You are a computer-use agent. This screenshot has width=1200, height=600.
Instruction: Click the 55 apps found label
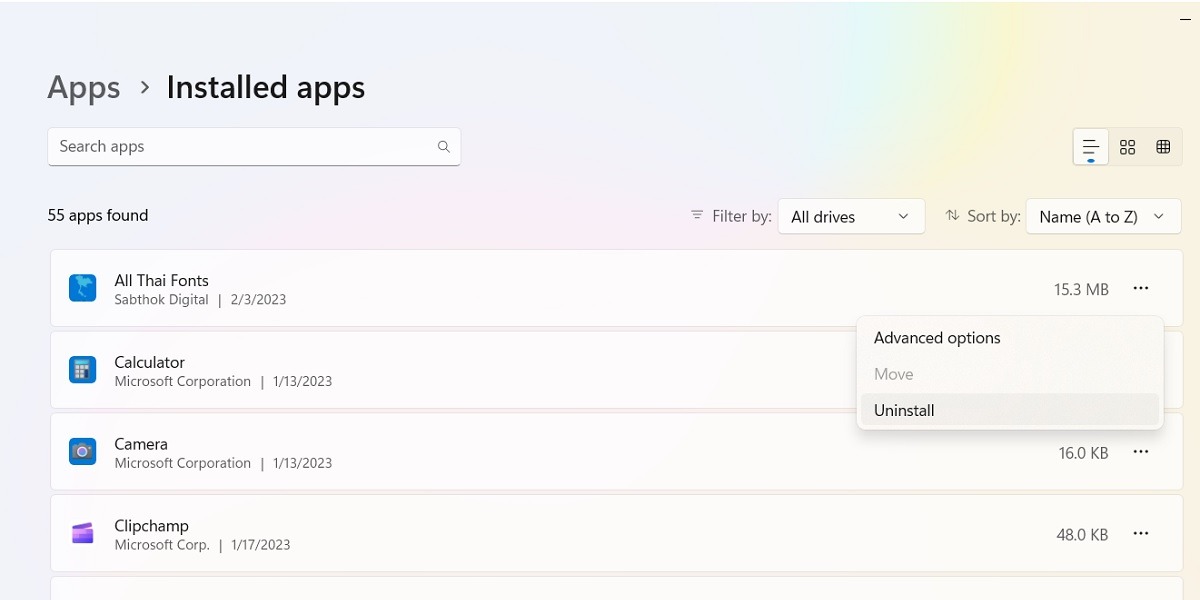97,215
